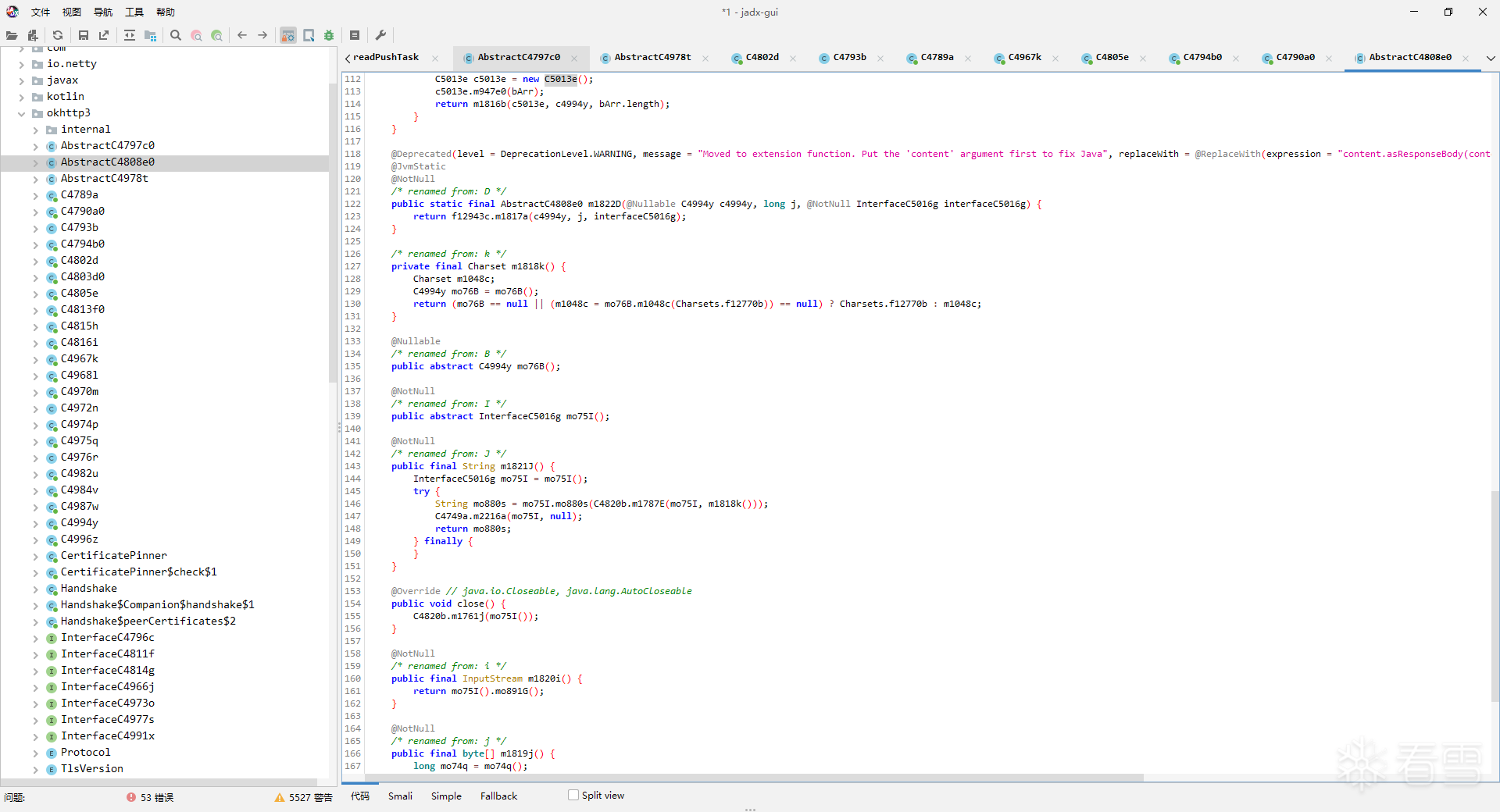Click the add files toolbar icon

click(x=33, y=35)
